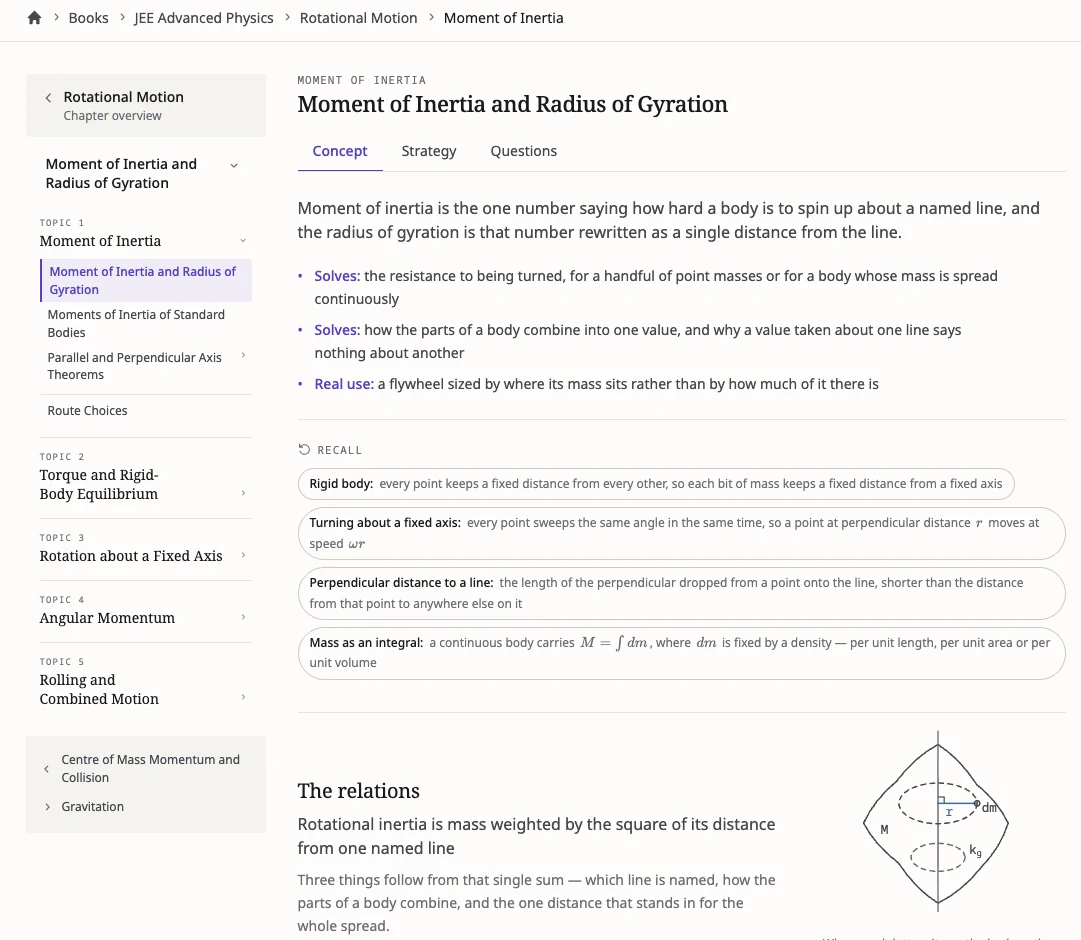This screenshot has height=940, width=1081.
Task: Click the "Real use:" bullet label
Action: (x=344, y=384)
